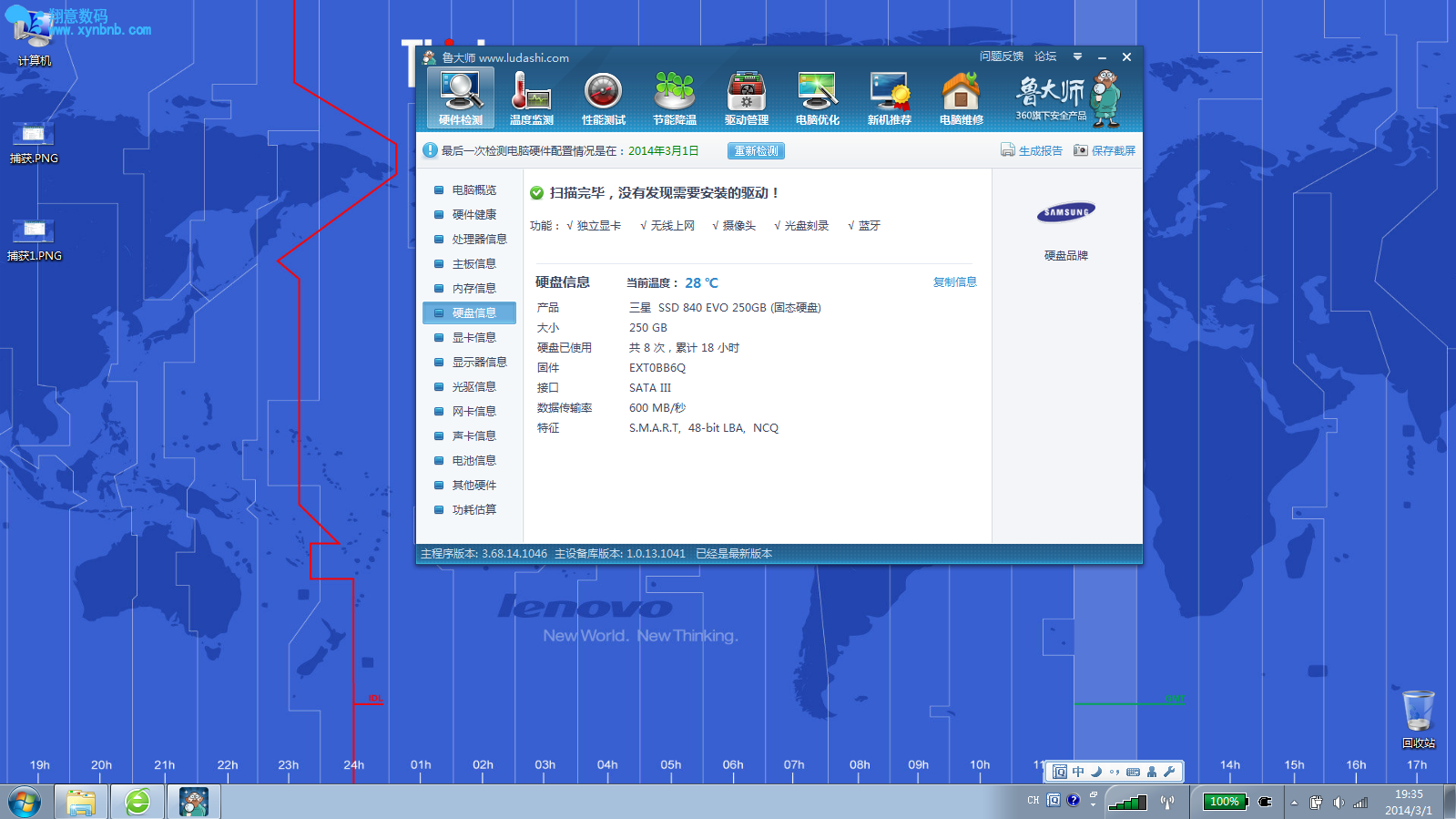The height and width of the screenshot is (819, 1456).
Task: Click the wireless antenna taskbar icon
Action: [1167, 802]
